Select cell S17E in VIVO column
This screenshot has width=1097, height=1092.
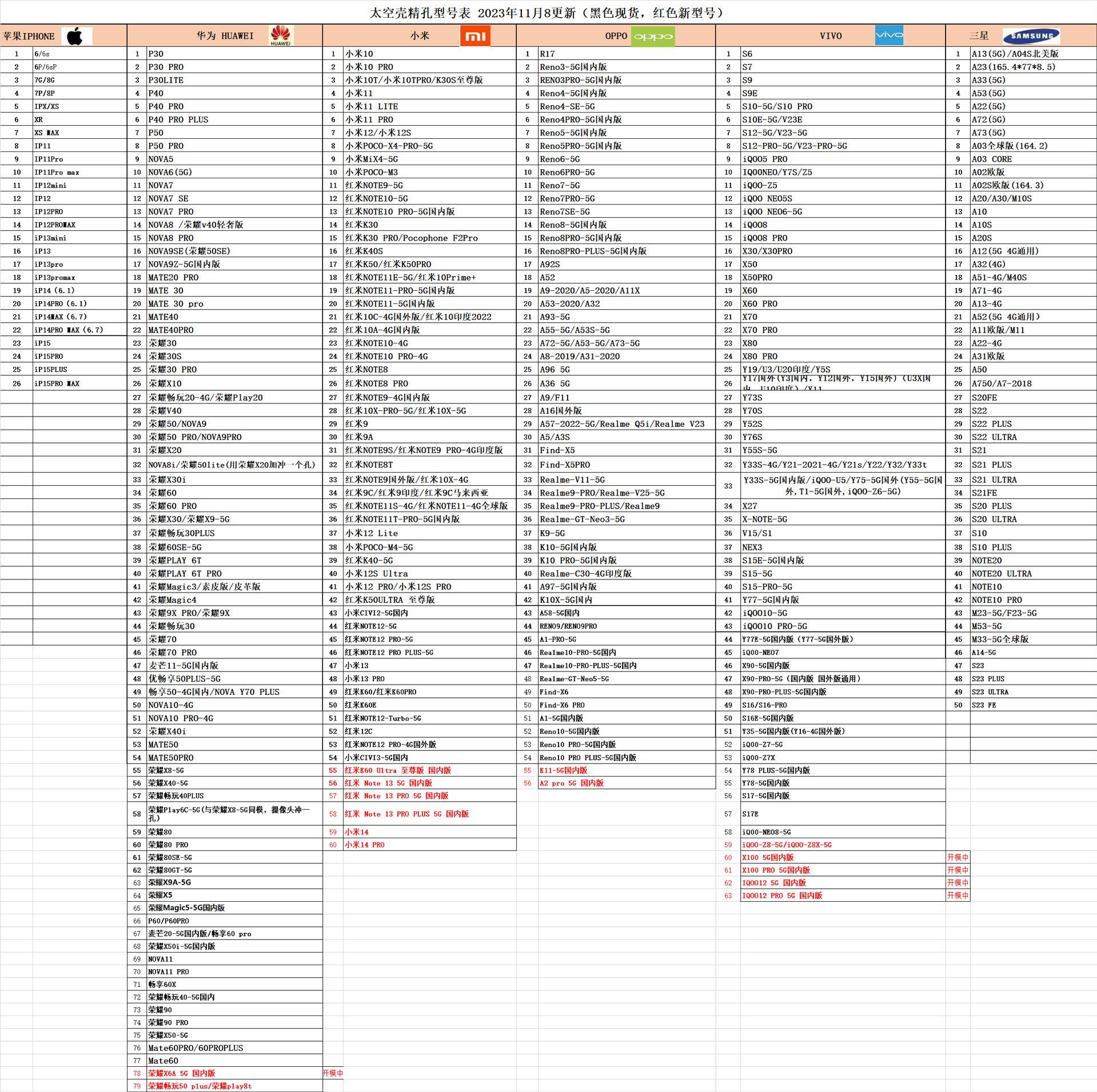pos(843,814)
